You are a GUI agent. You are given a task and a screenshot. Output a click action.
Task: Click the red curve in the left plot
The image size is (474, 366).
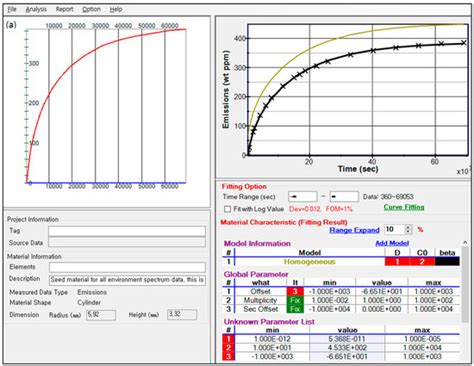[72, 66]
